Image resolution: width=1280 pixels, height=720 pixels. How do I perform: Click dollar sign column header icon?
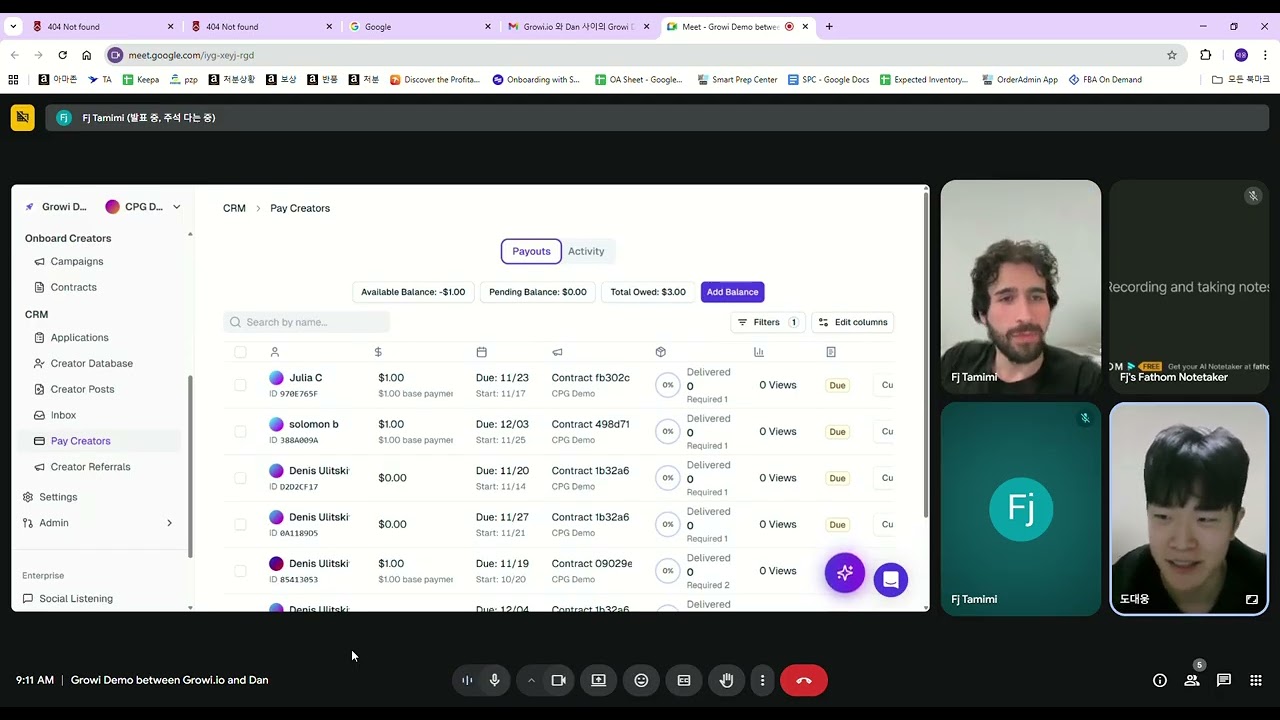tap(378, 352)
